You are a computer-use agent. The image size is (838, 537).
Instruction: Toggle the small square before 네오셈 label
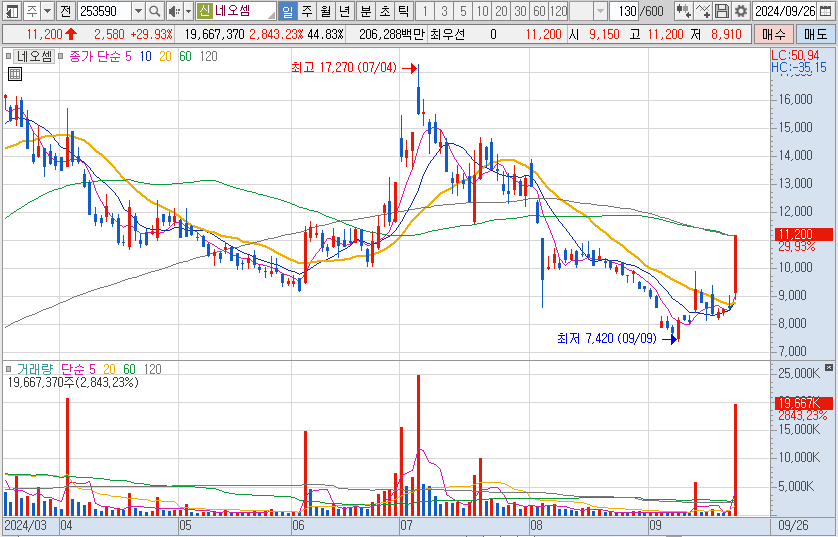tap(8, 56)
